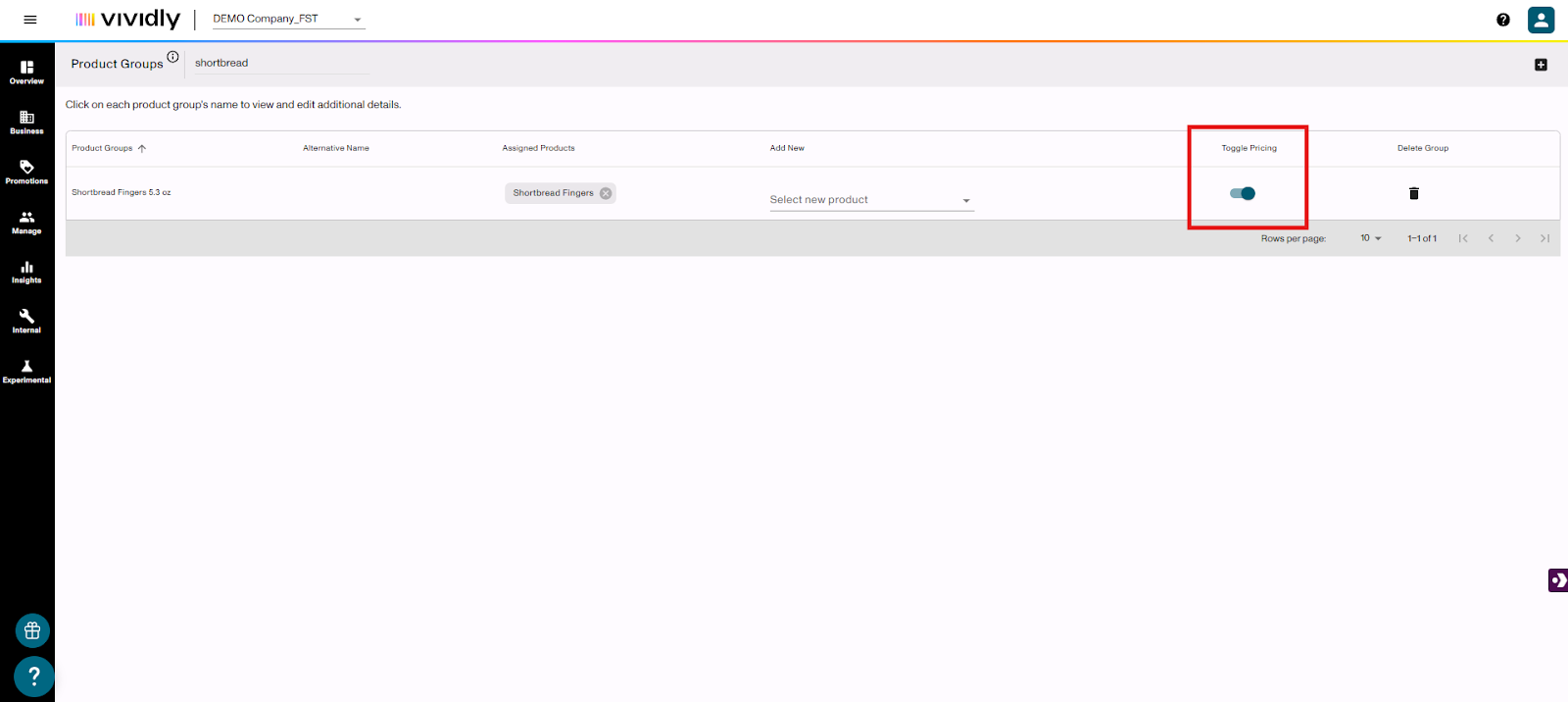Sort by Product Groups column header
Viewport: 1568px width, 702px height.
[103, 148]
